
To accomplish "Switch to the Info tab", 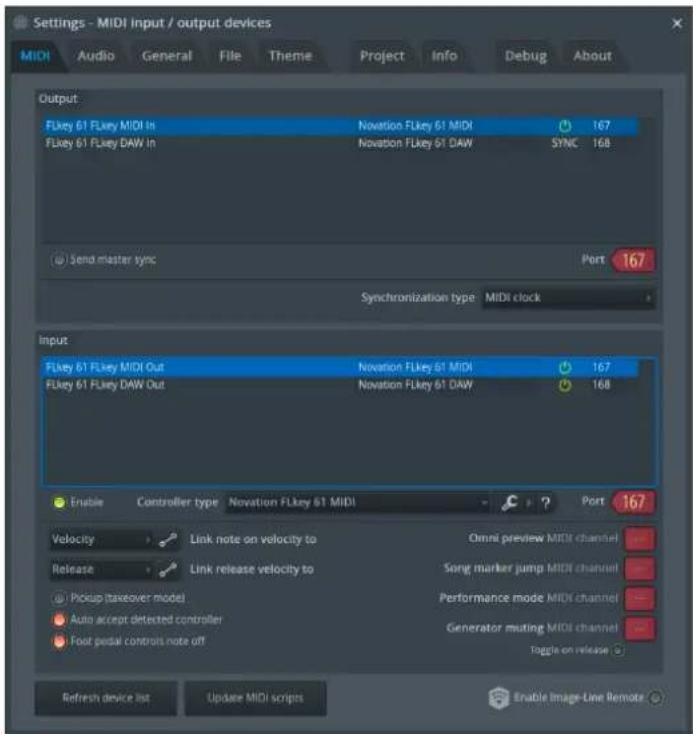I will [444, 56].
